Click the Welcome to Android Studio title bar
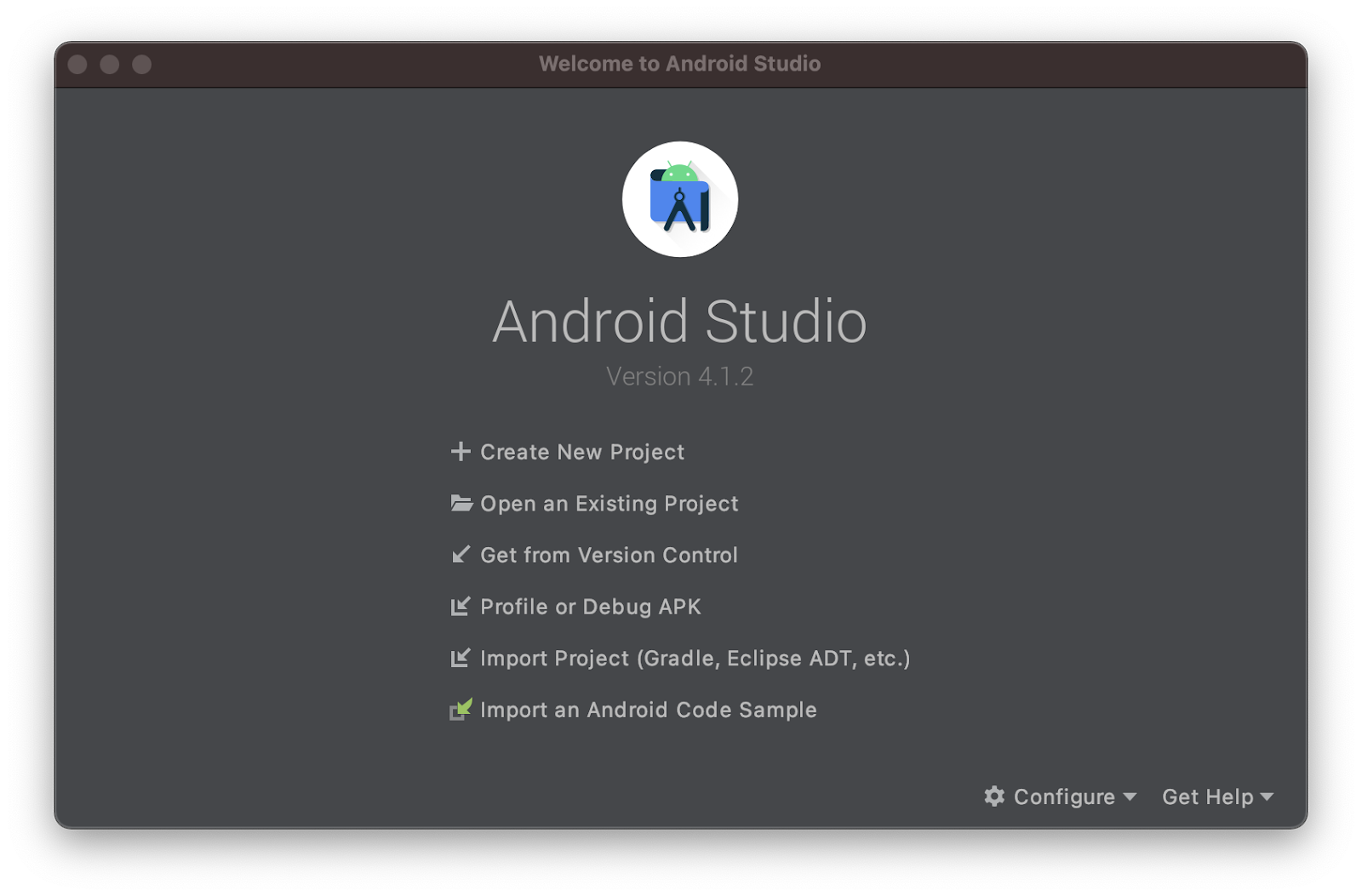 click(679, 64)
